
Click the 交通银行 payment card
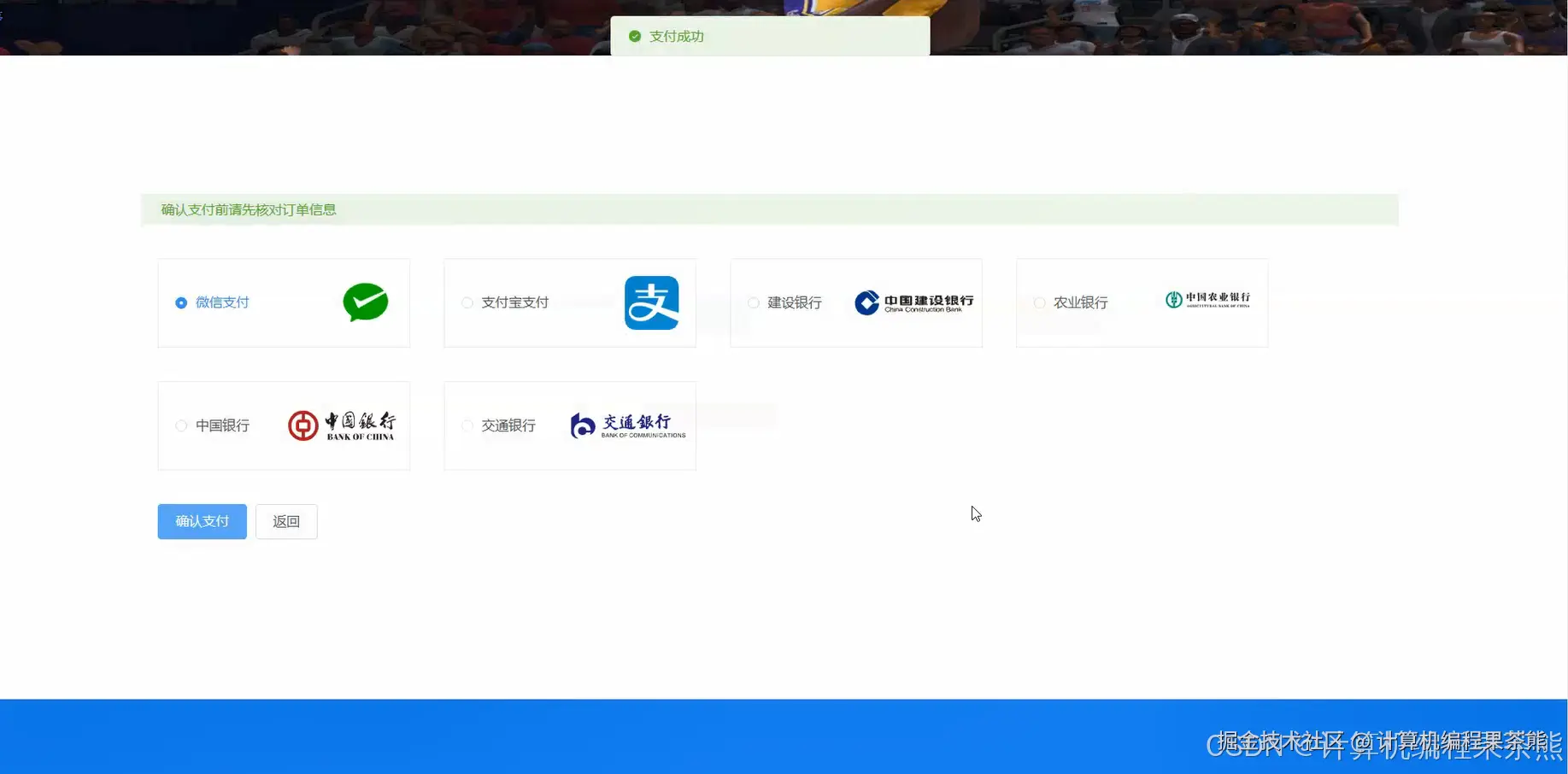(x=570, y=425)
